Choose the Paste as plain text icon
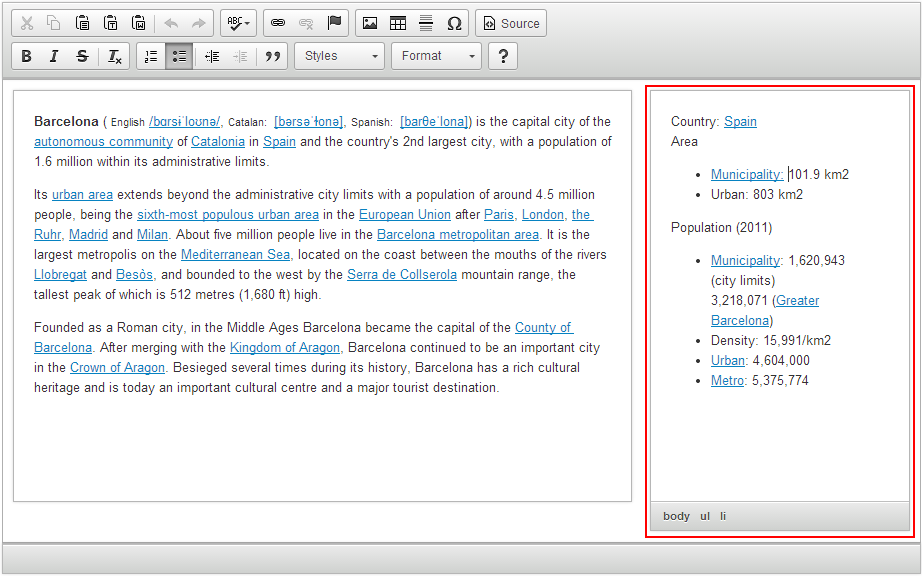Image resolution: width=922 pixels, height=576 pixels. 111,24
